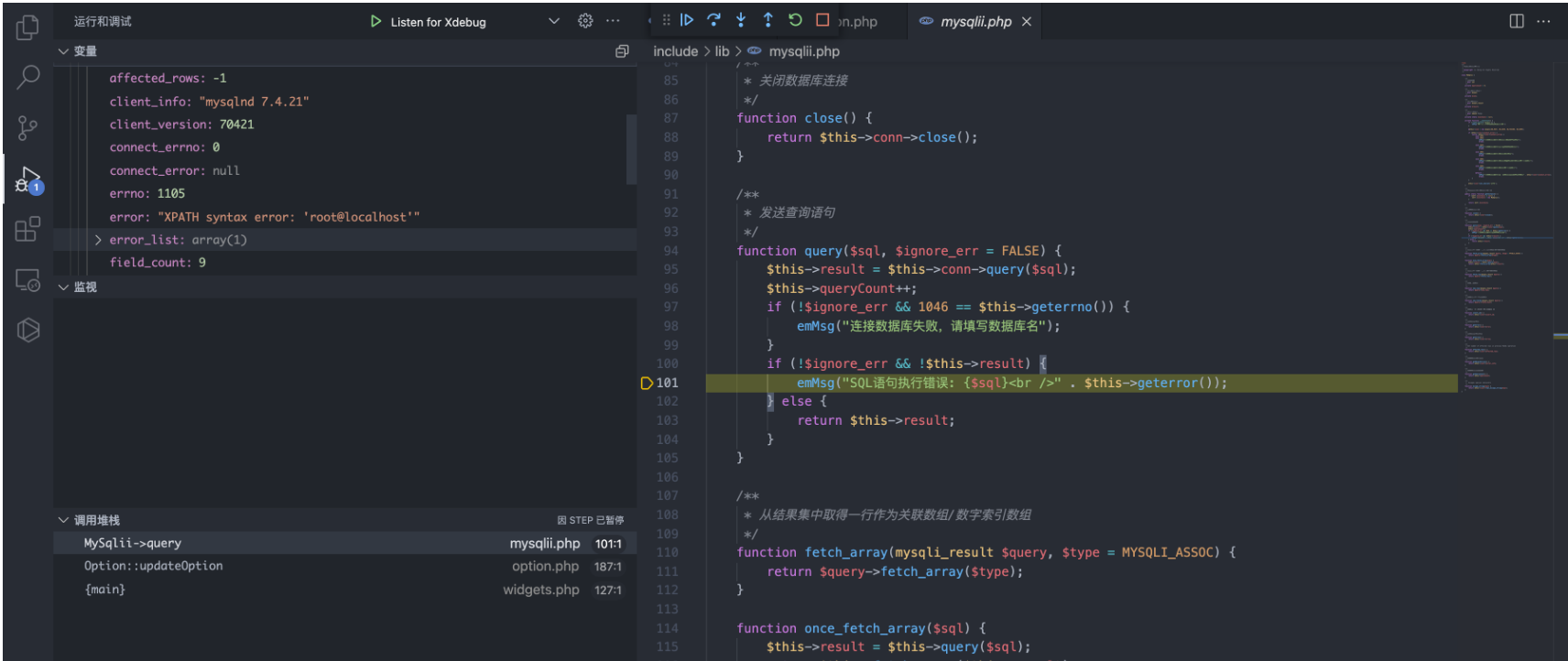Click the Step Over debug icon
This screenshot has height=661, width=1568.
pos(713,20)
